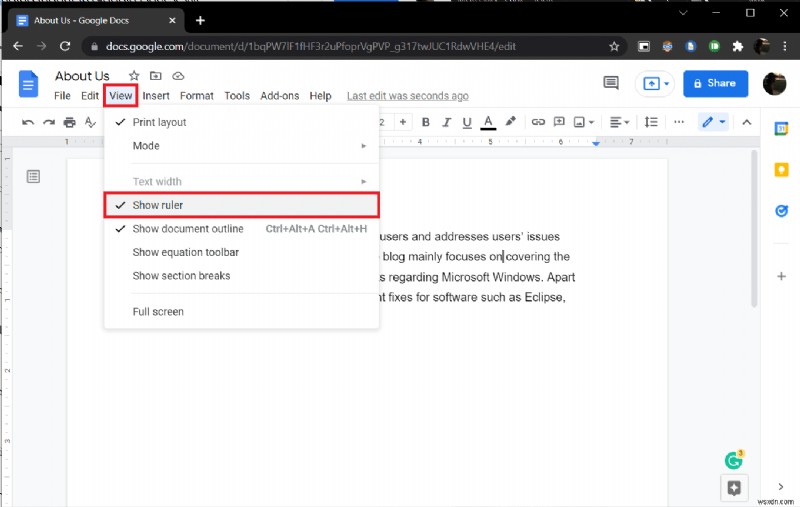Hide side panel with the right chevron
The width and height of the screenshot is (800, 507).
click(x=781, y=486)
